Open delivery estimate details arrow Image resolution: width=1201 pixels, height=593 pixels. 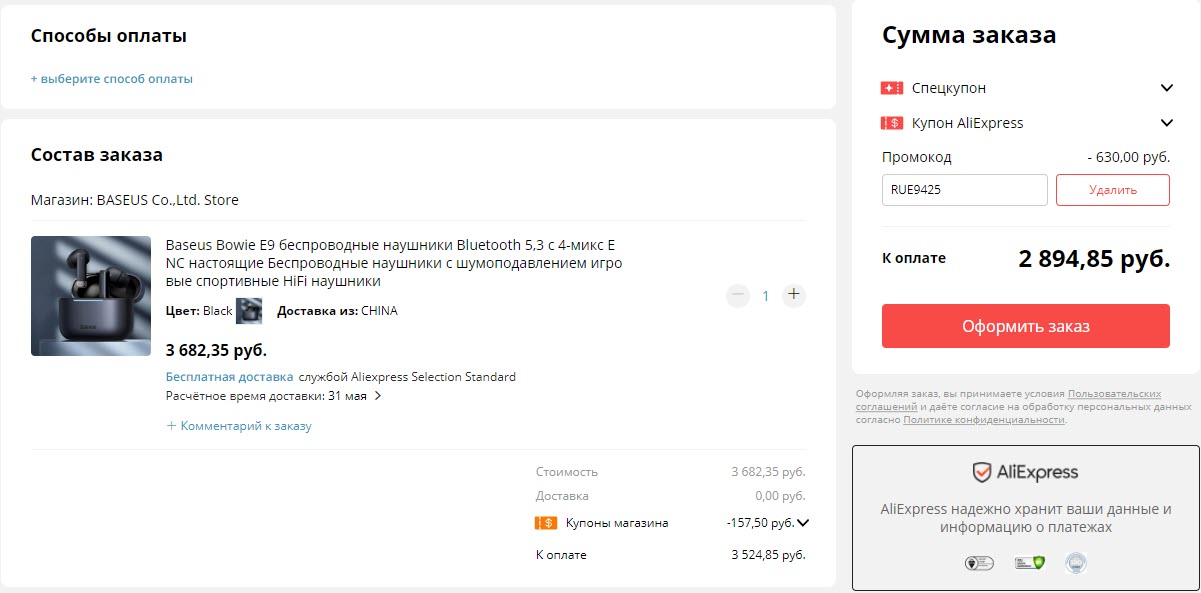point(378,396)
